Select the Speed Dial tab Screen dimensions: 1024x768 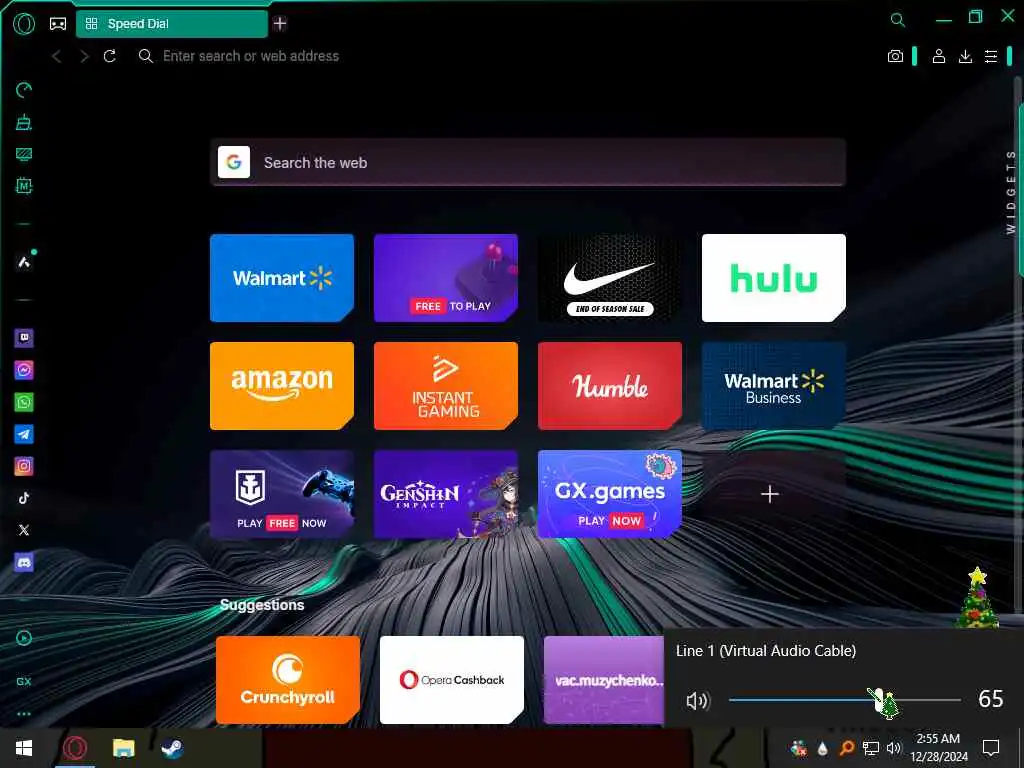tap(172, 24)
